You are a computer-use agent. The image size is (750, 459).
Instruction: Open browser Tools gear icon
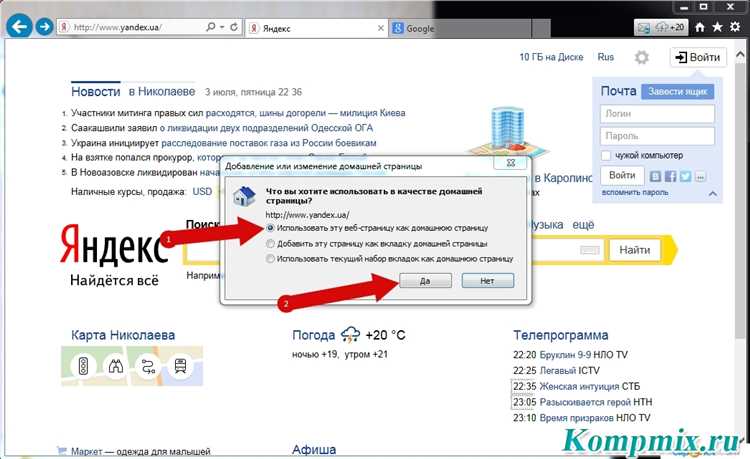(x=735, y=27)
